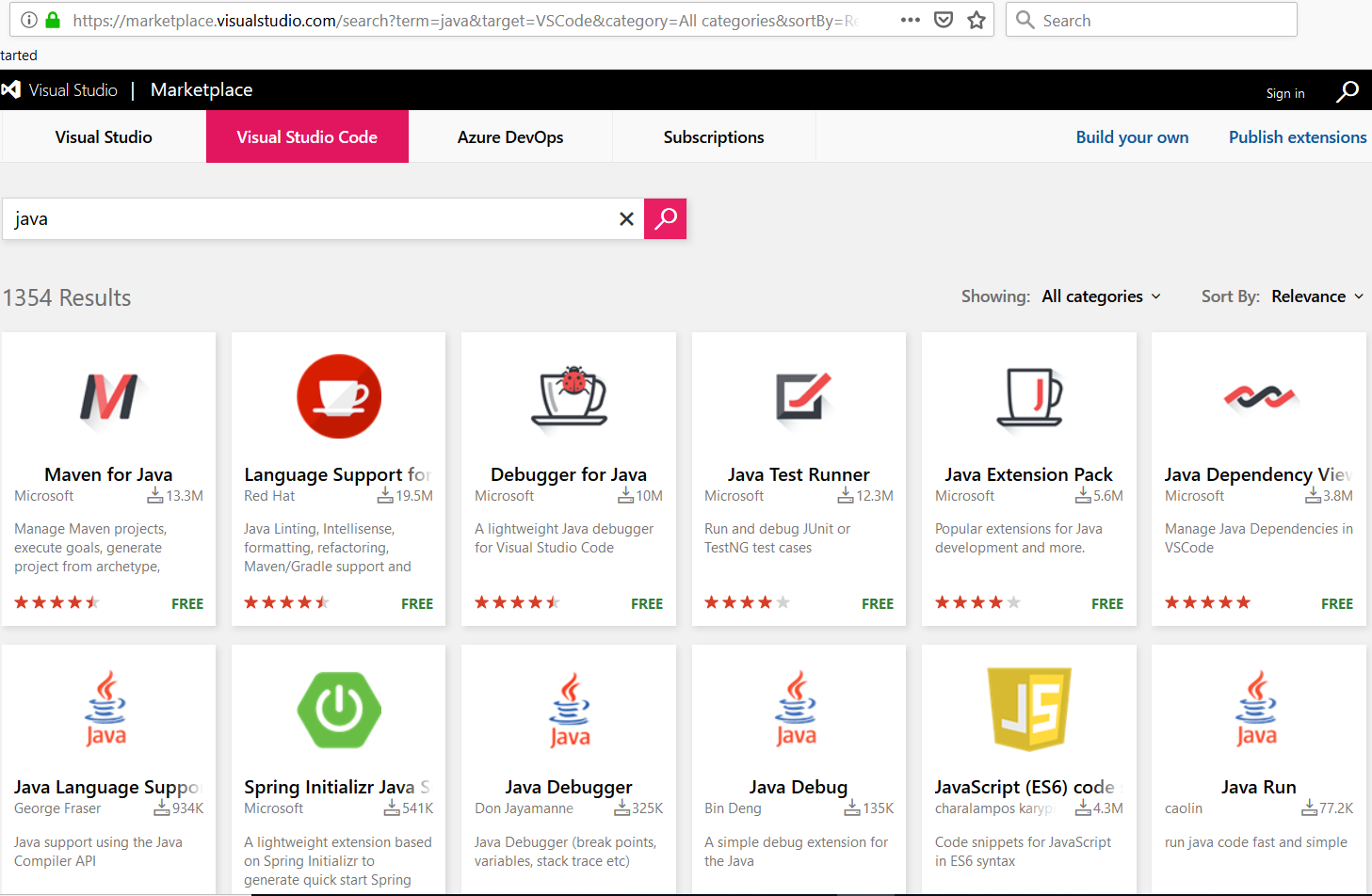1372x896 pixels.
Task: Click FREE label on Language Support card
Action: click(x=417, y=604)
